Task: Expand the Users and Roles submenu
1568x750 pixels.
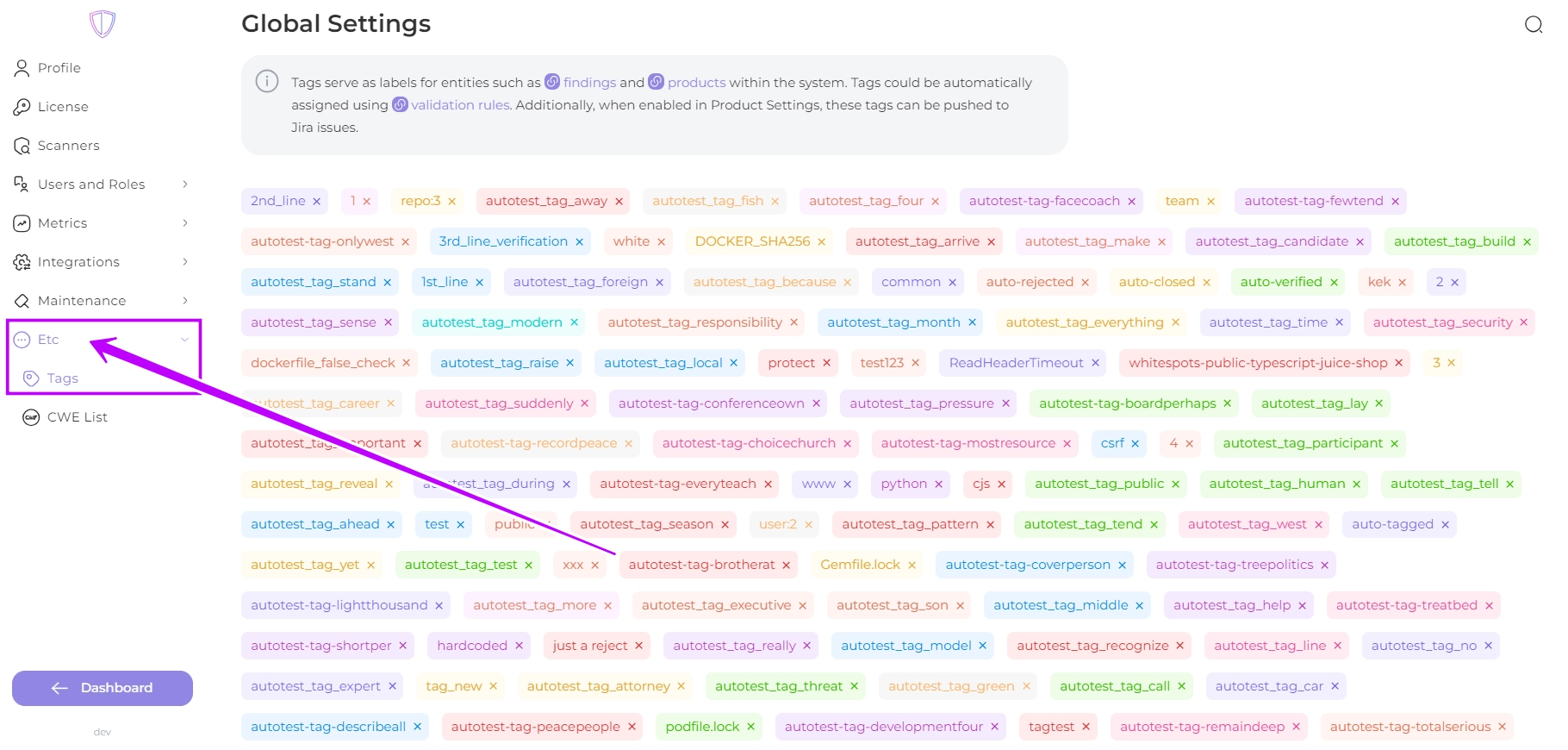Action: click(x=184, y=184)
